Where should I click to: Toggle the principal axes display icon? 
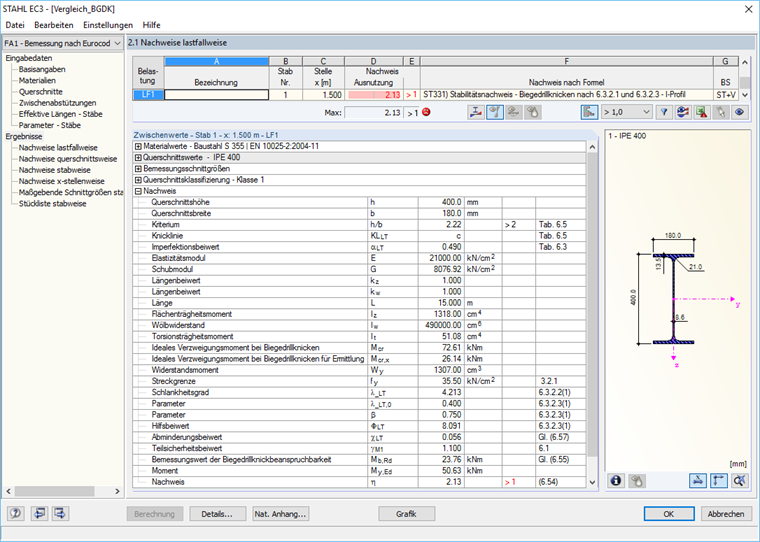(x=718, y=480)
